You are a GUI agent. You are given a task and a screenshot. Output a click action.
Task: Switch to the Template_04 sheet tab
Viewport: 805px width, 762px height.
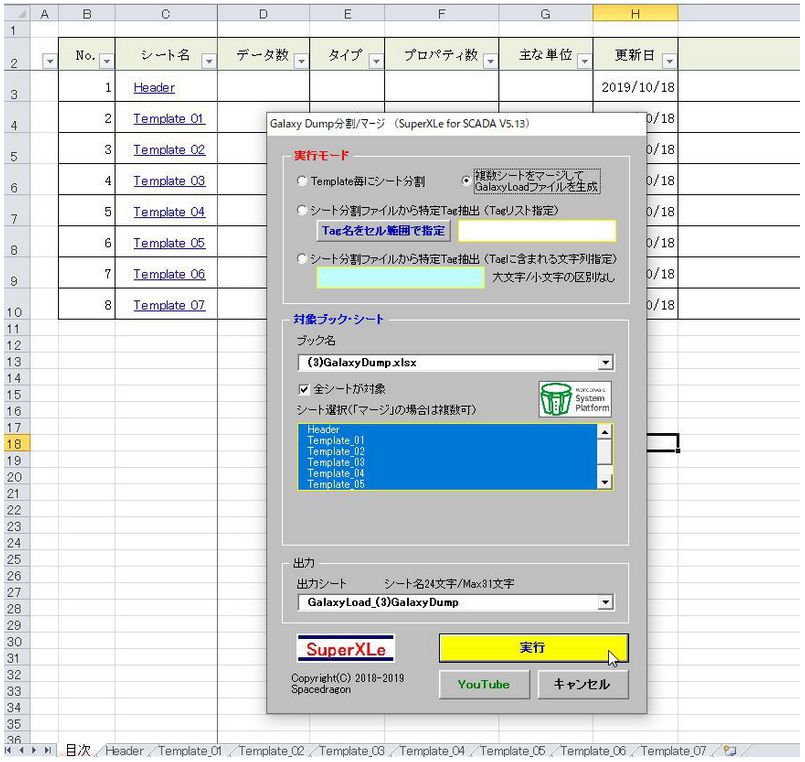432,751
